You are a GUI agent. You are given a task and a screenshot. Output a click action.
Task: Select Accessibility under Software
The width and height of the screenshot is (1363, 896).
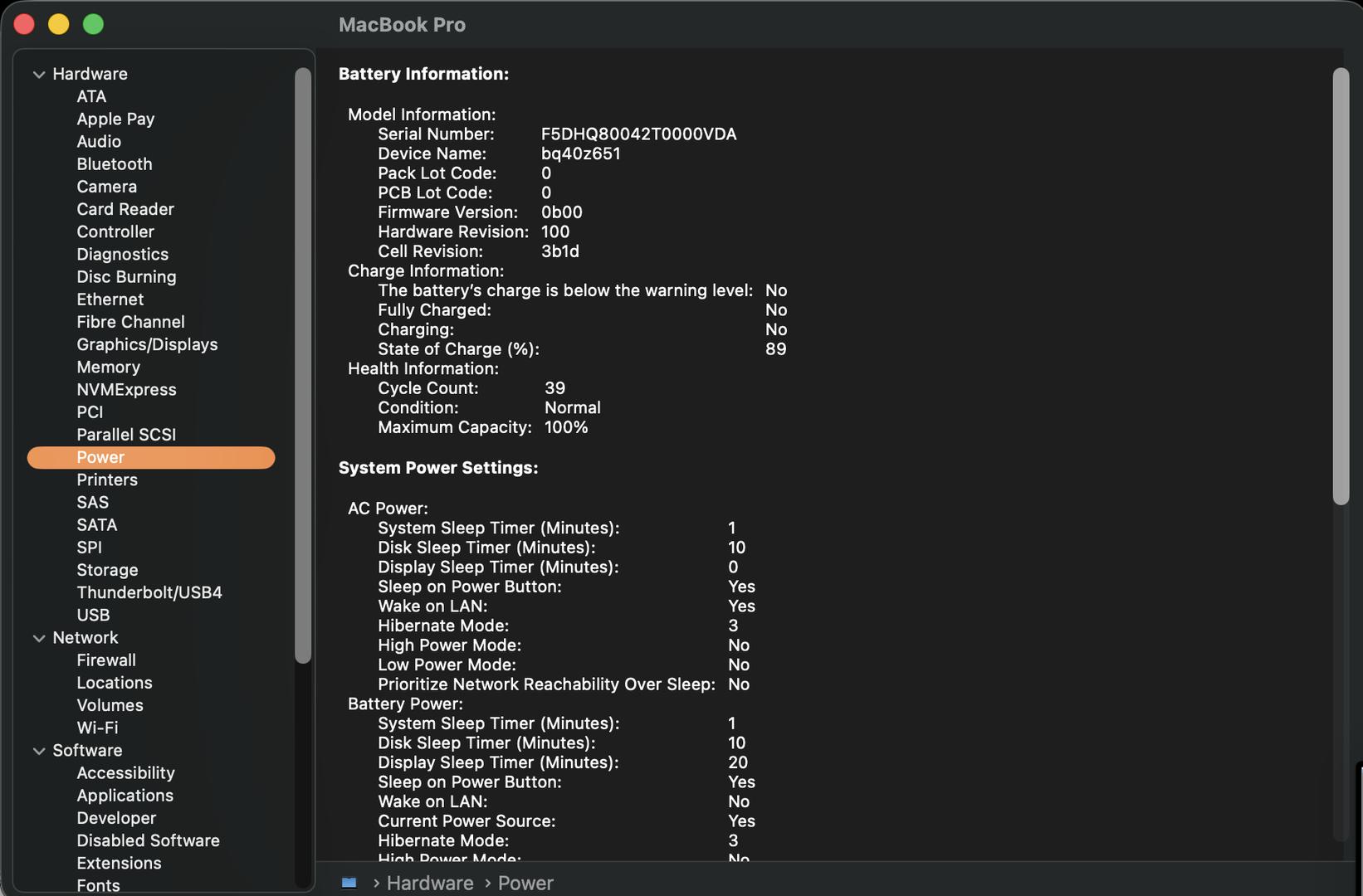tap(125, 772)
